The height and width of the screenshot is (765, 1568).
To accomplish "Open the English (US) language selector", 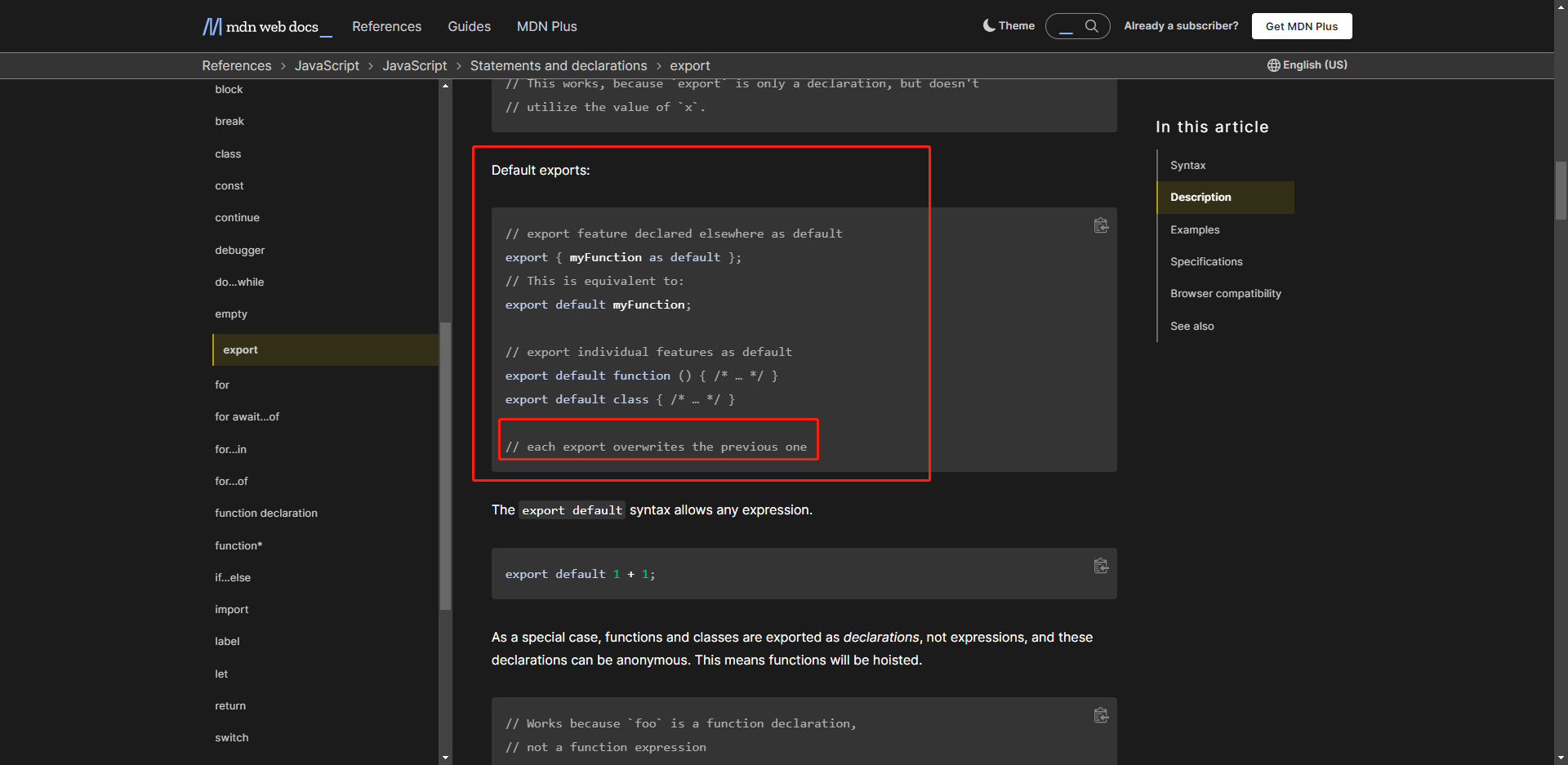I will pos(1314,64).
